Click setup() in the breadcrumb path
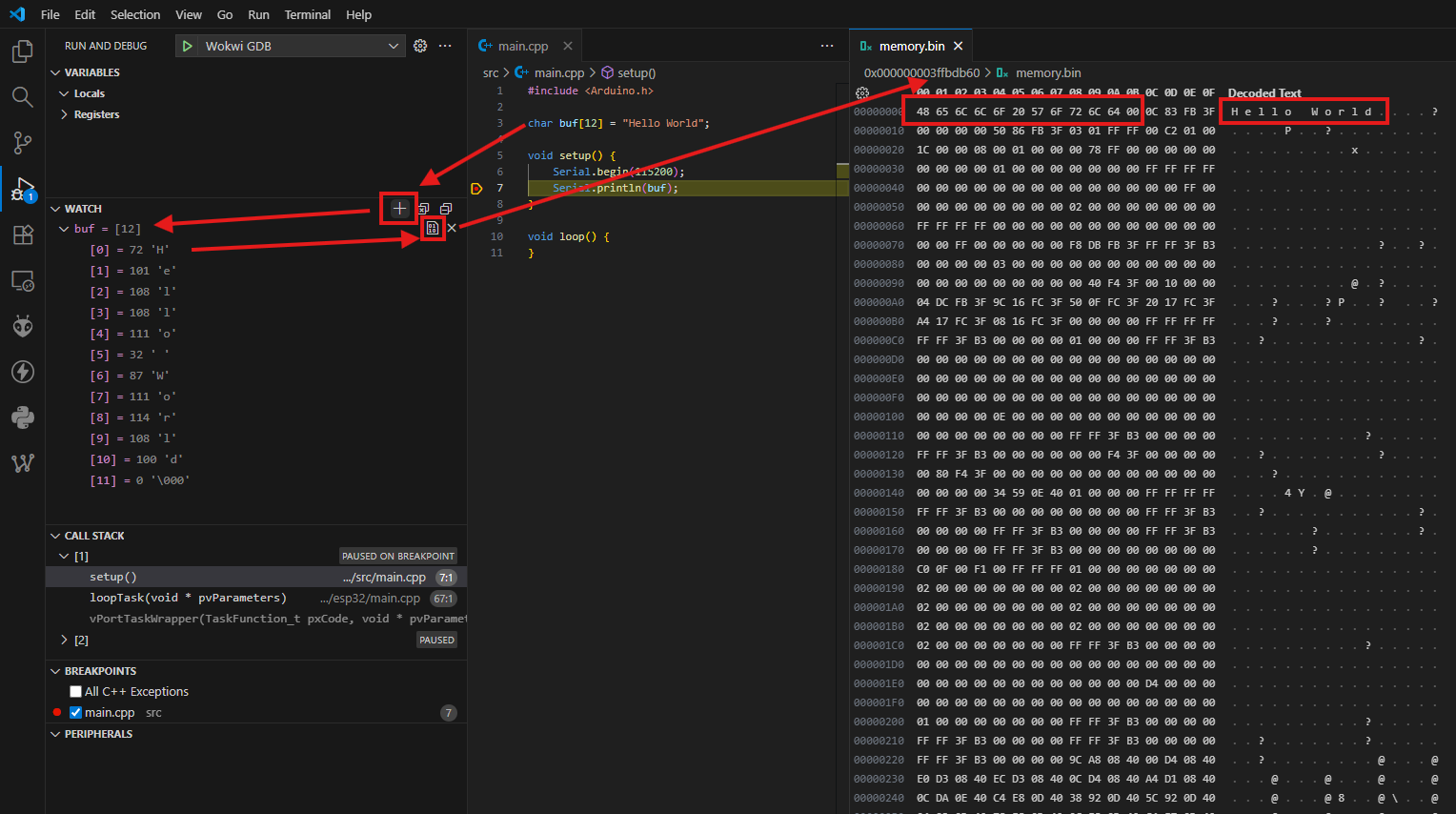1456x814 pixels. (x=636, y=72)
